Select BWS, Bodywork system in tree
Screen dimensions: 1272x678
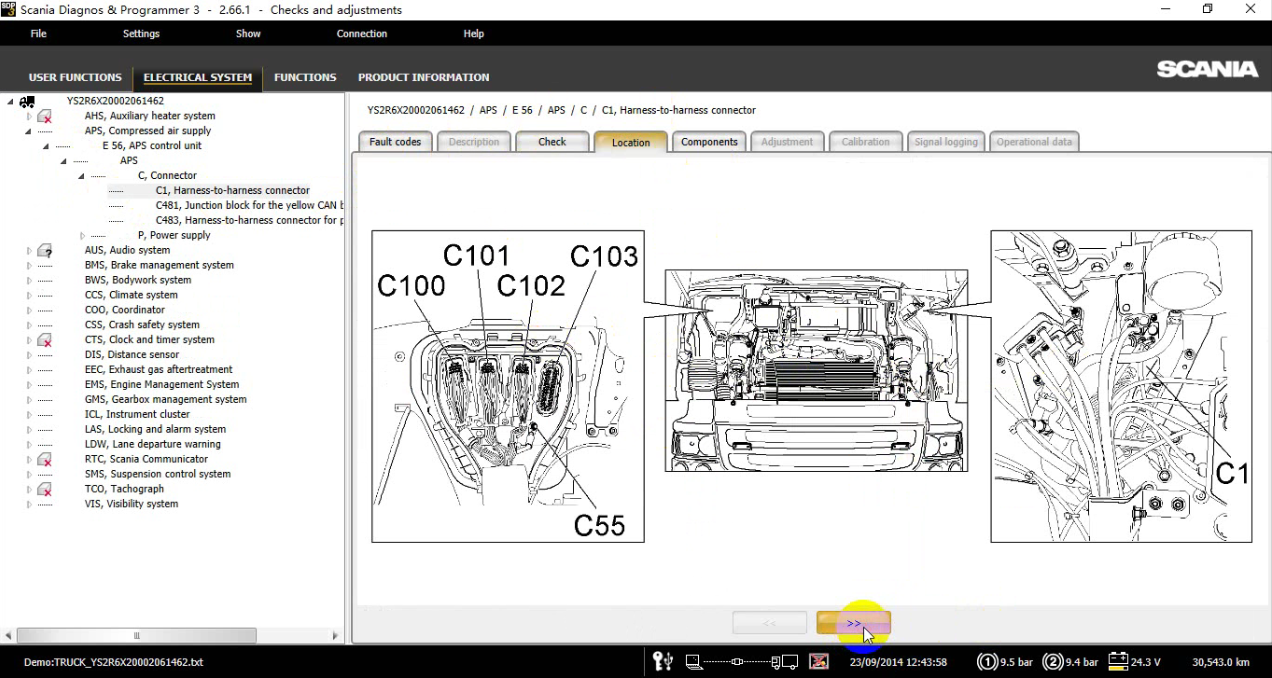(x=138, y=280)
